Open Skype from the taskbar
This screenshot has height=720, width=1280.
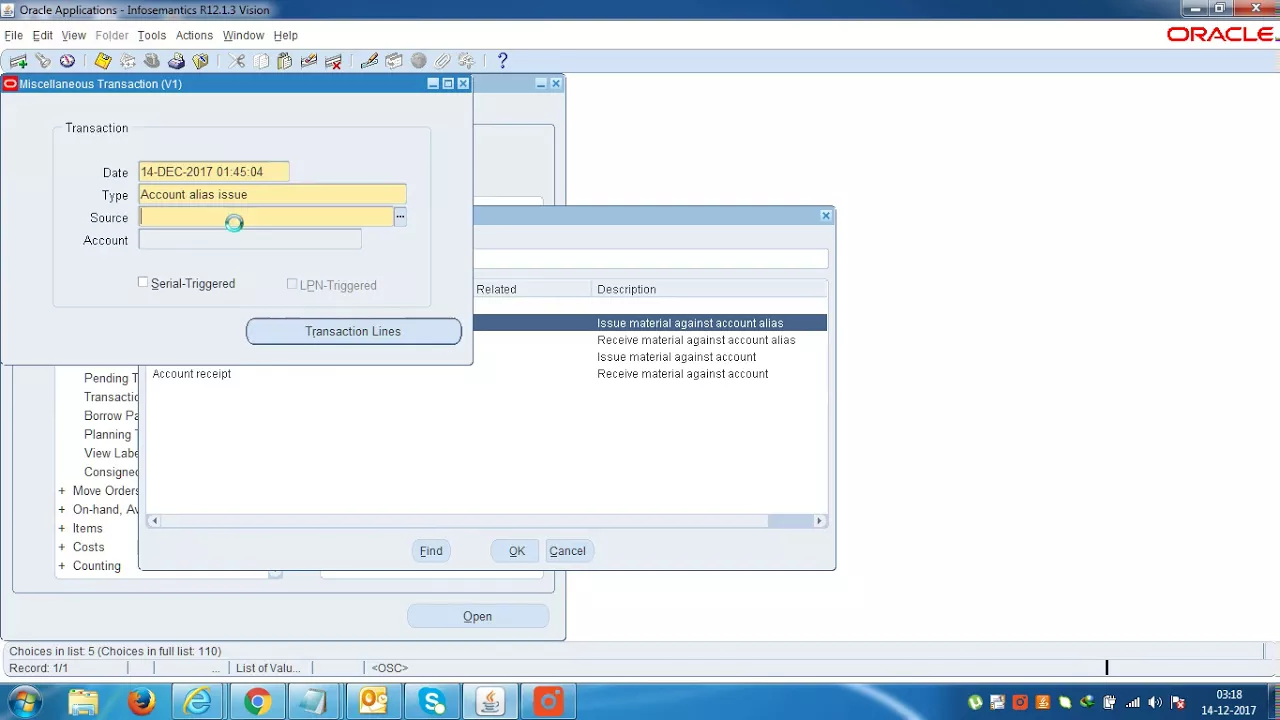tap(433, 702)
